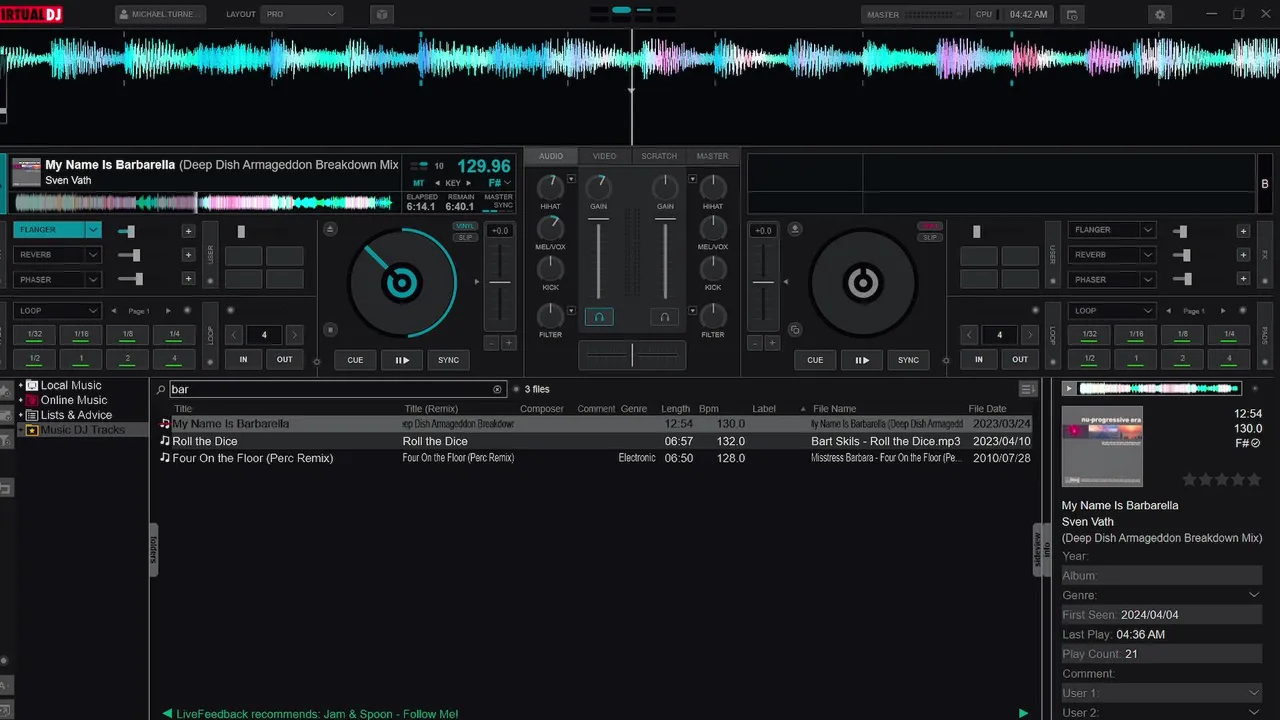Click the left deck SYNC button
Screen dimensions: 1280x720
coord(449,360)
